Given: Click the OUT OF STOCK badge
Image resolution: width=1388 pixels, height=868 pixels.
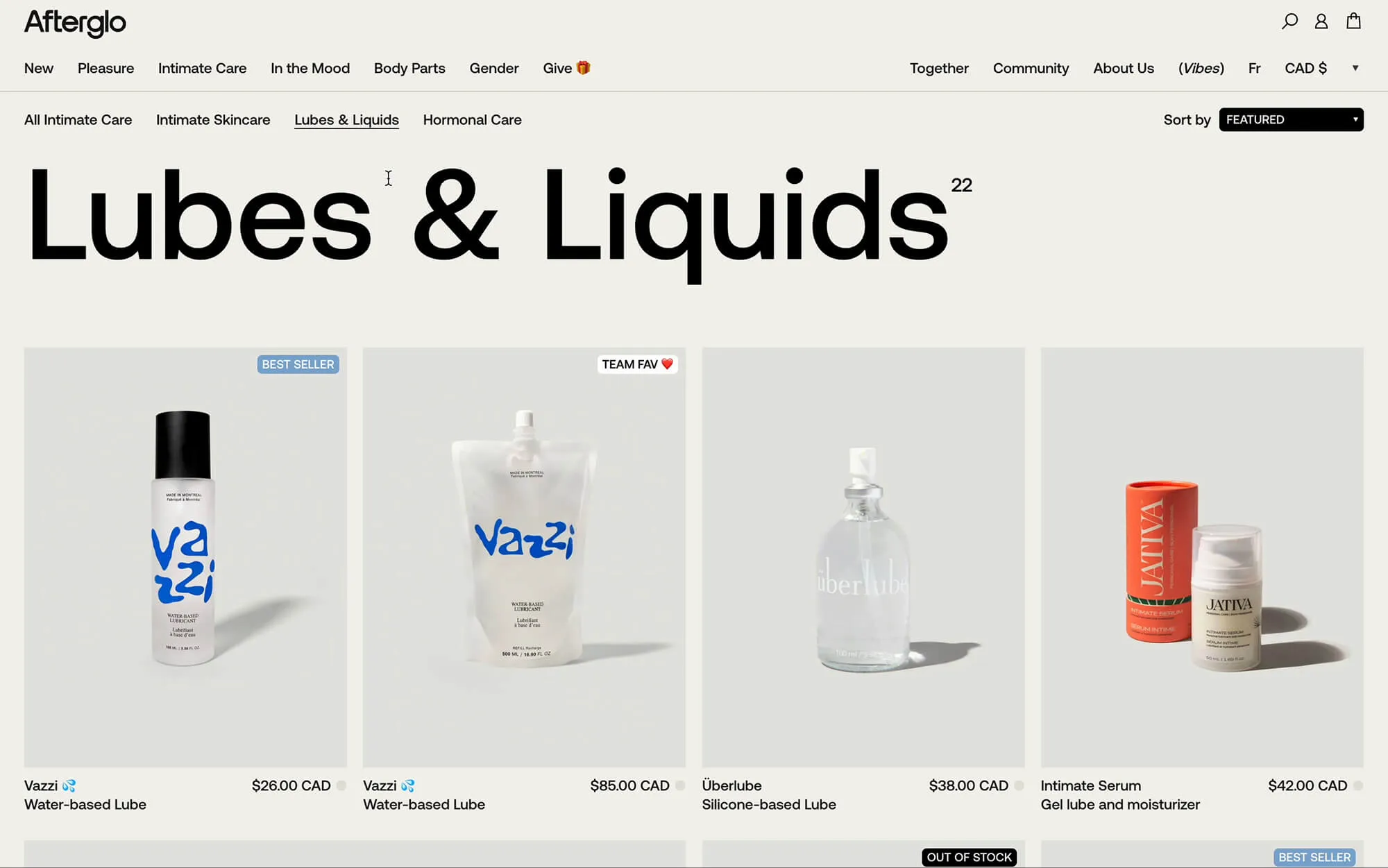Looking at the screenshot, I should coord(969,857).
